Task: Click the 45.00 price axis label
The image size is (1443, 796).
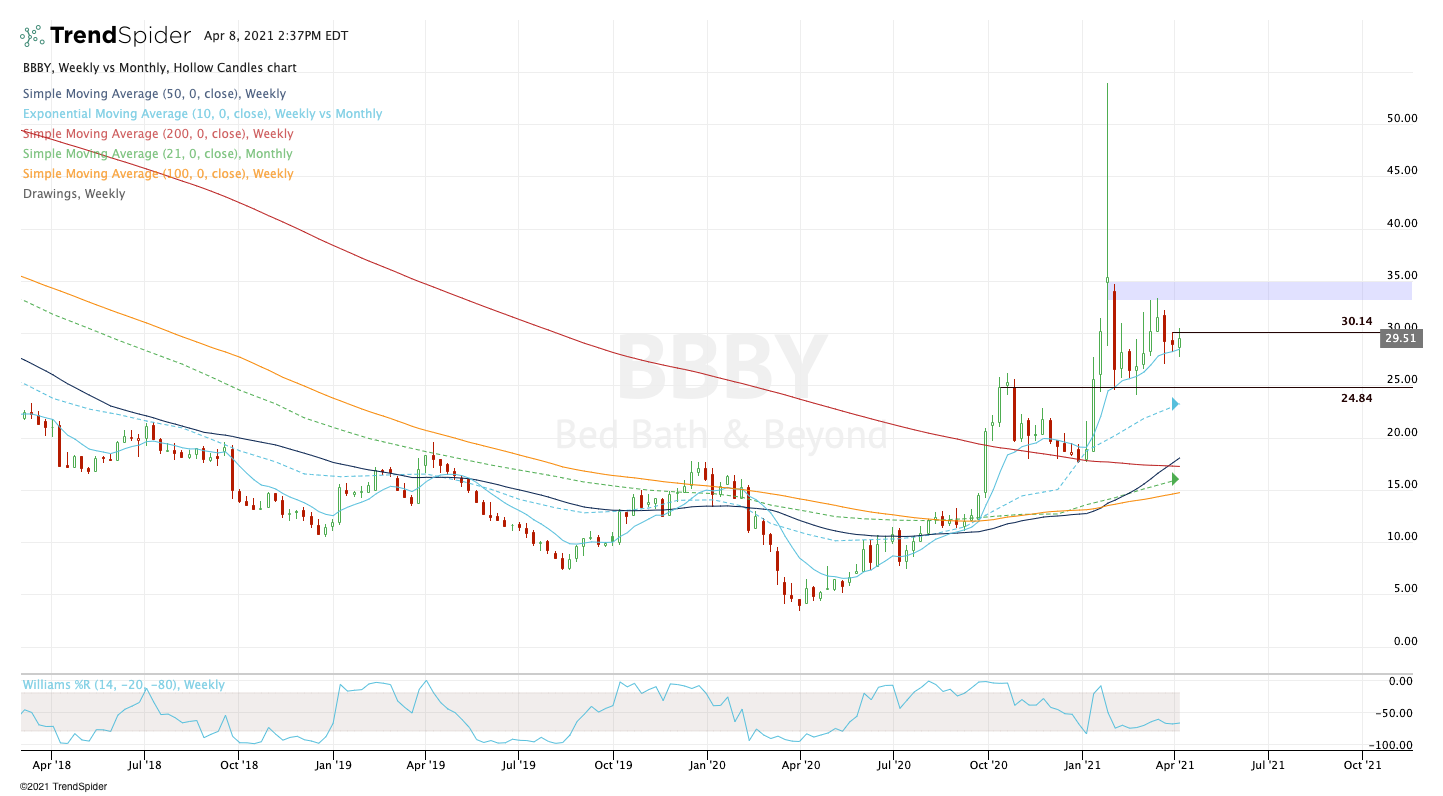Action: pos(1401,170)
